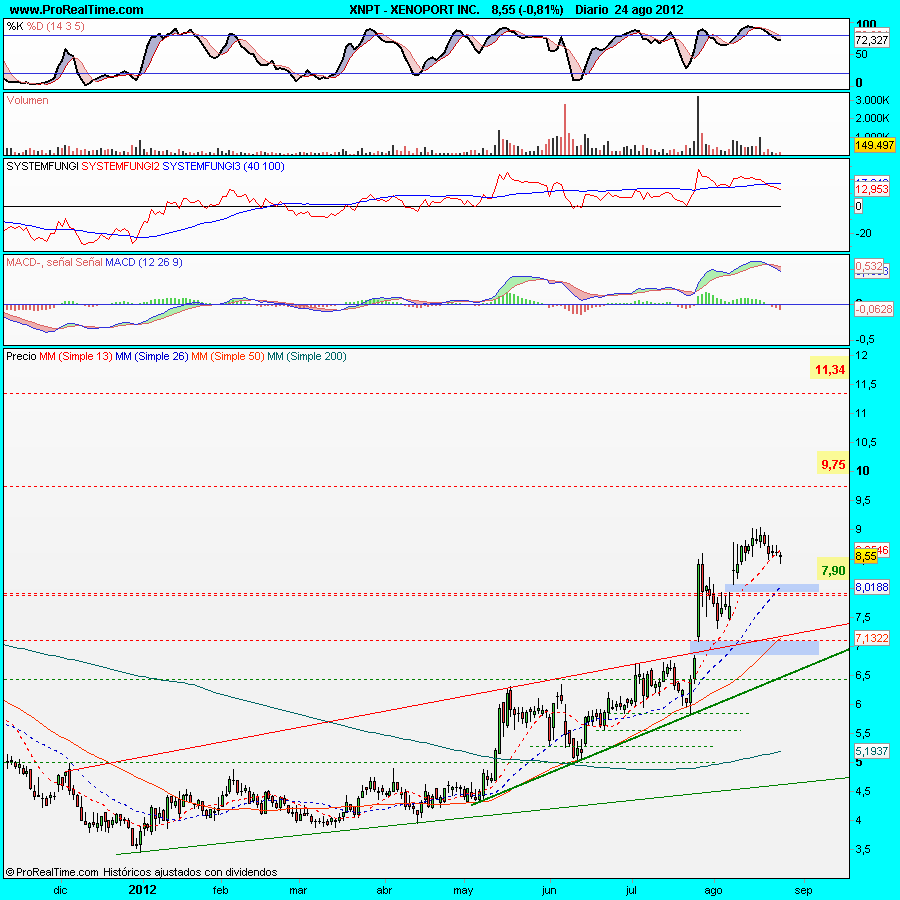The width and height of the screenshot is (900, 900).
Task: Click the 8,0188 moving average value
Action: point(872,587)
